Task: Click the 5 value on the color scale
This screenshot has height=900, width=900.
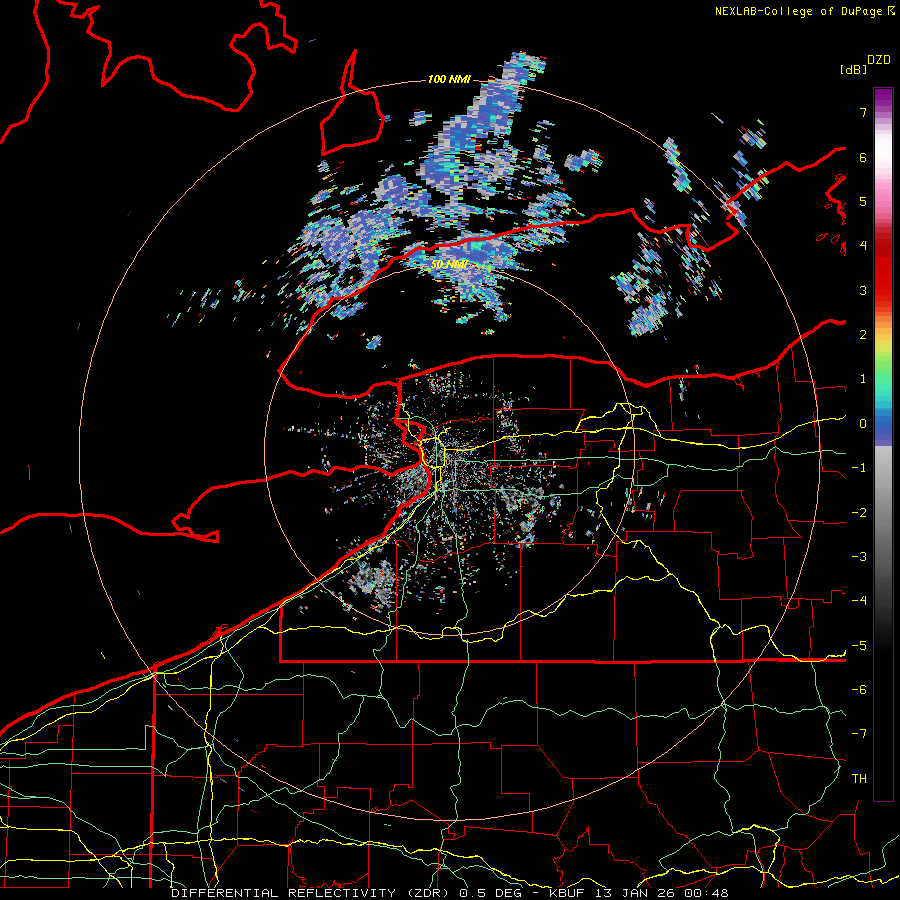Action: point(863,201)
